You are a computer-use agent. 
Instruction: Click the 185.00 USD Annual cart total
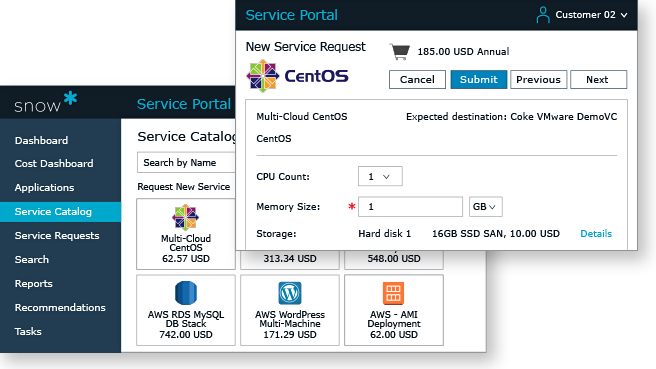[x=463, y=51]
